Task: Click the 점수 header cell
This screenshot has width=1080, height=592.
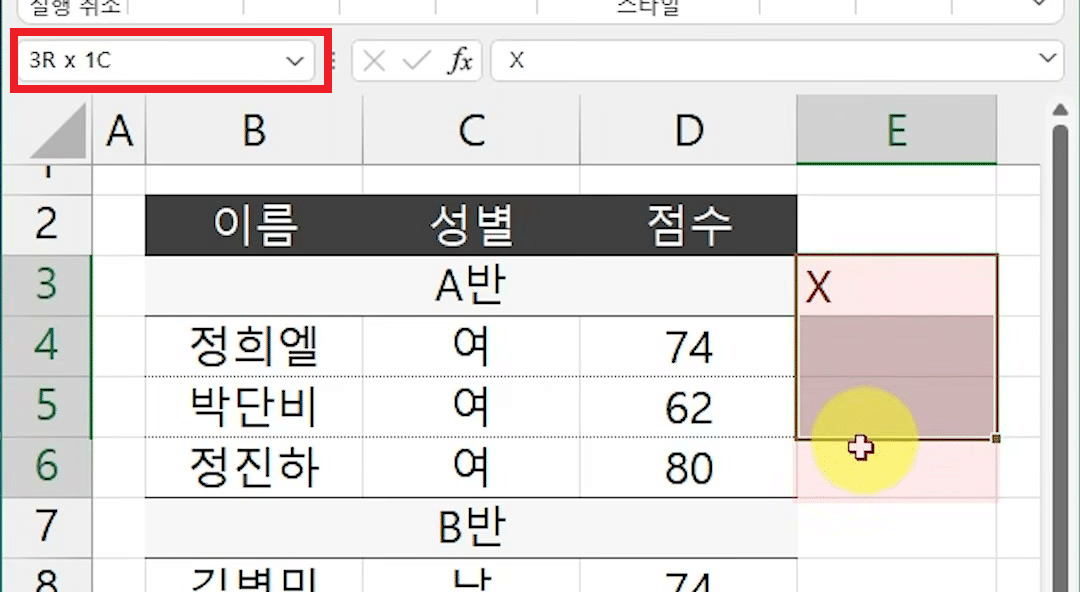Action: point(689,225)
